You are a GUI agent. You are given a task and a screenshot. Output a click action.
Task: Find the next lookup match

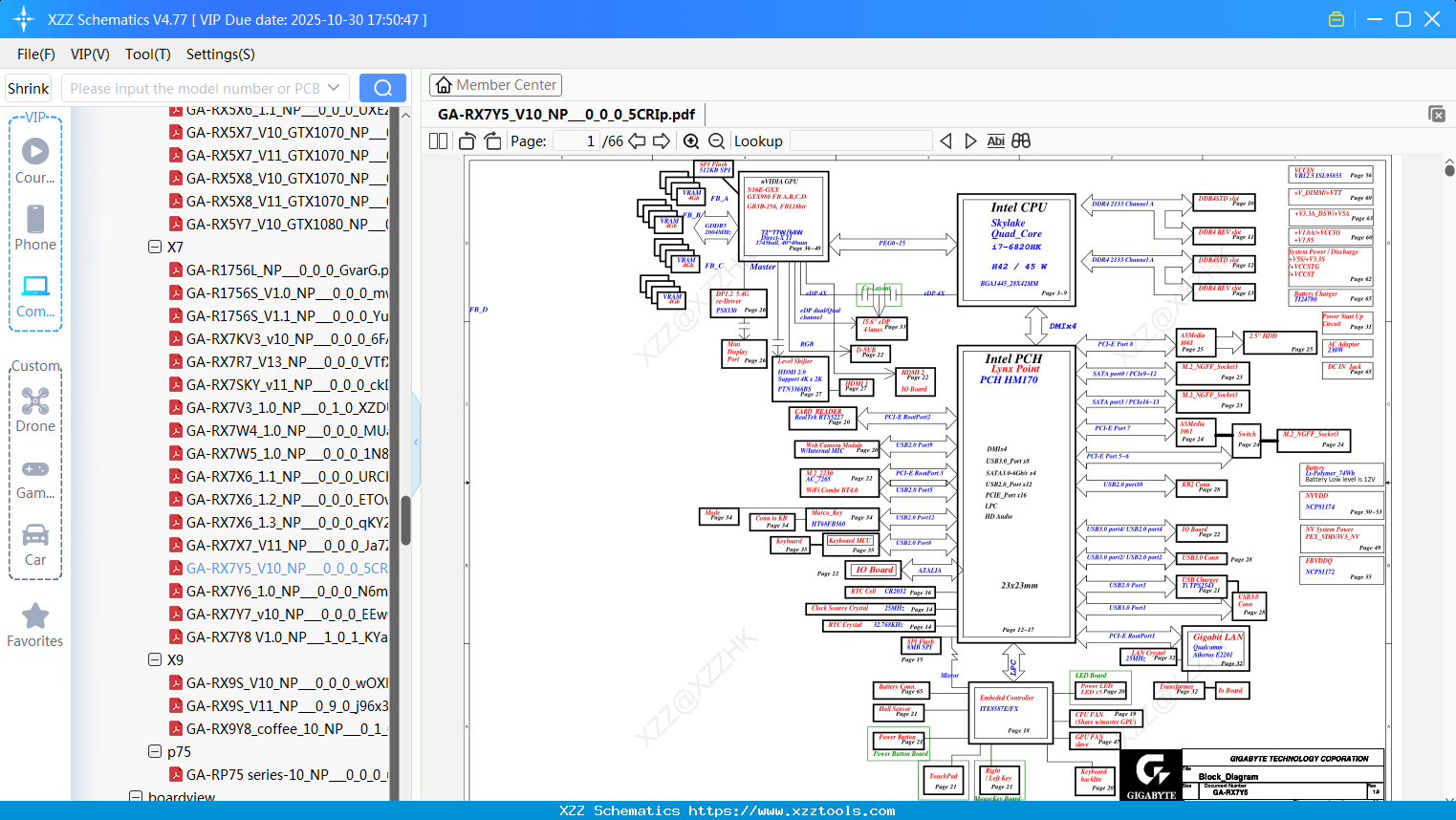click(970, 140)
